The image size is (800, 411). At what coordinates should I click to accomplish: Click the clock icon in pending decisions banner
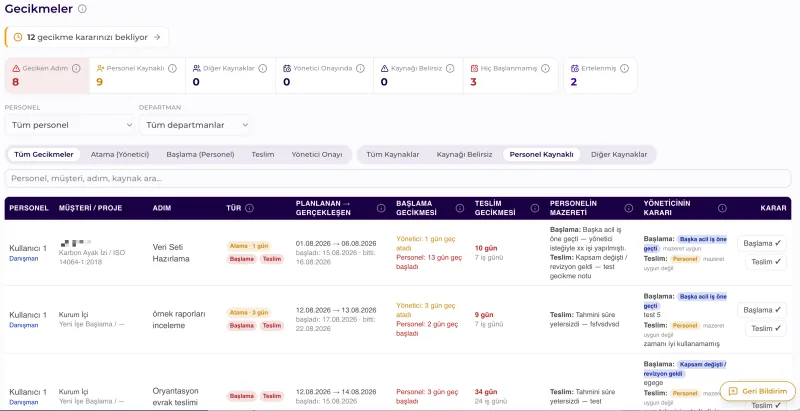(x=17, y=37)
